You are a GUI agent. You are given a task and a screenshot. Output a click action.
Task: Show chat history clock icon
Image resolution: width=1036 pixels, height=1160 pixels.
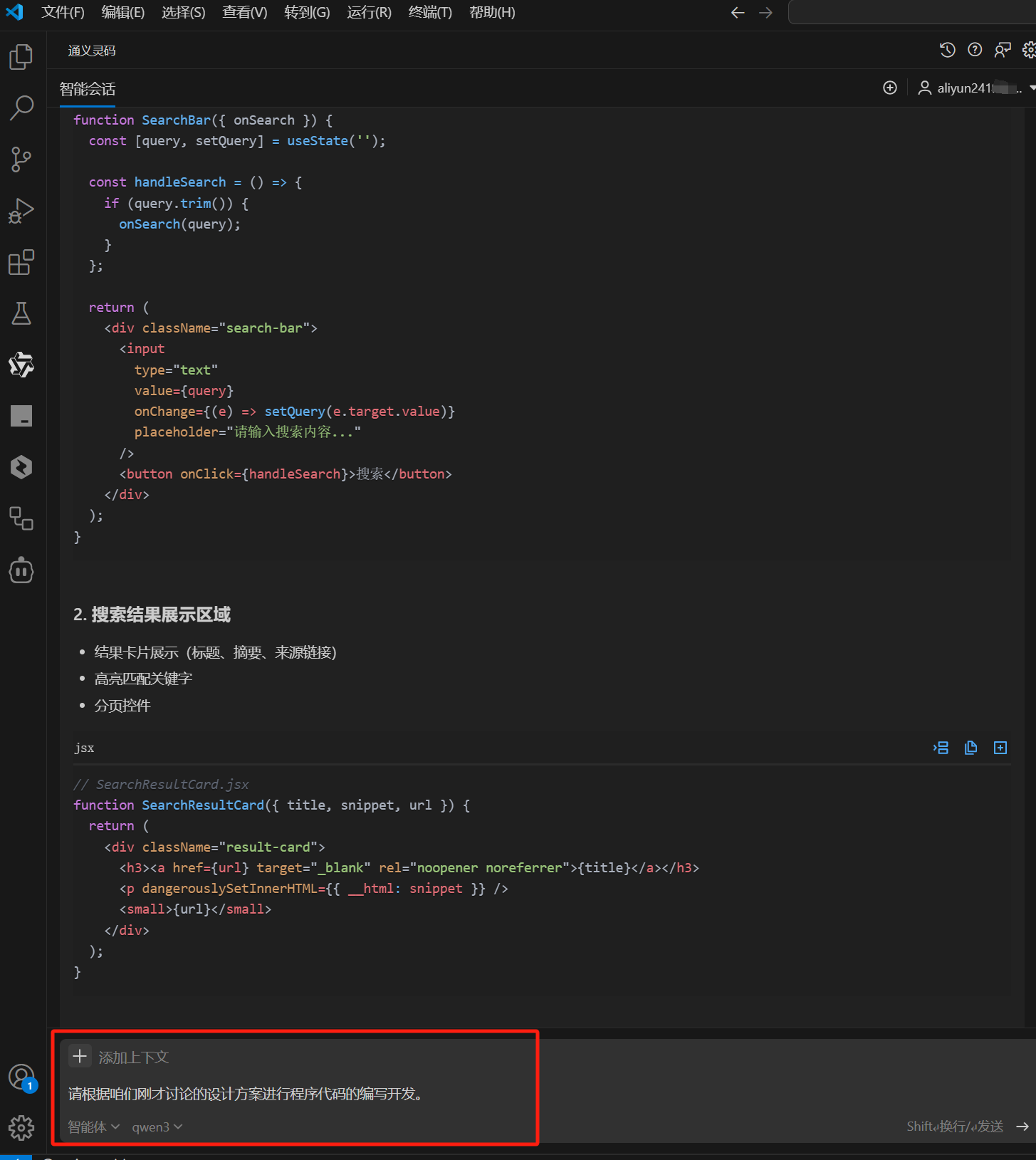click(947, 50)
